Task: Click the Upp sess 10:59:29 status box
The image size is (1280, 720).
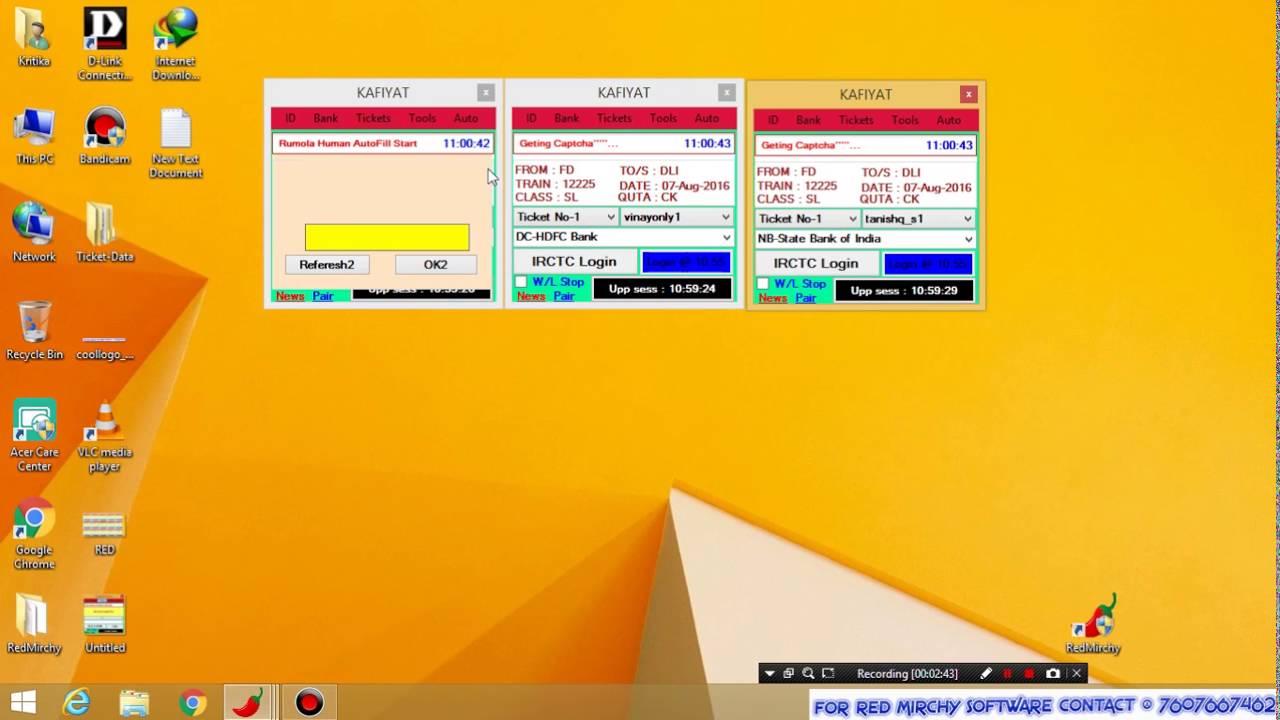Action: pyautogui.click(x=904, y=290)
